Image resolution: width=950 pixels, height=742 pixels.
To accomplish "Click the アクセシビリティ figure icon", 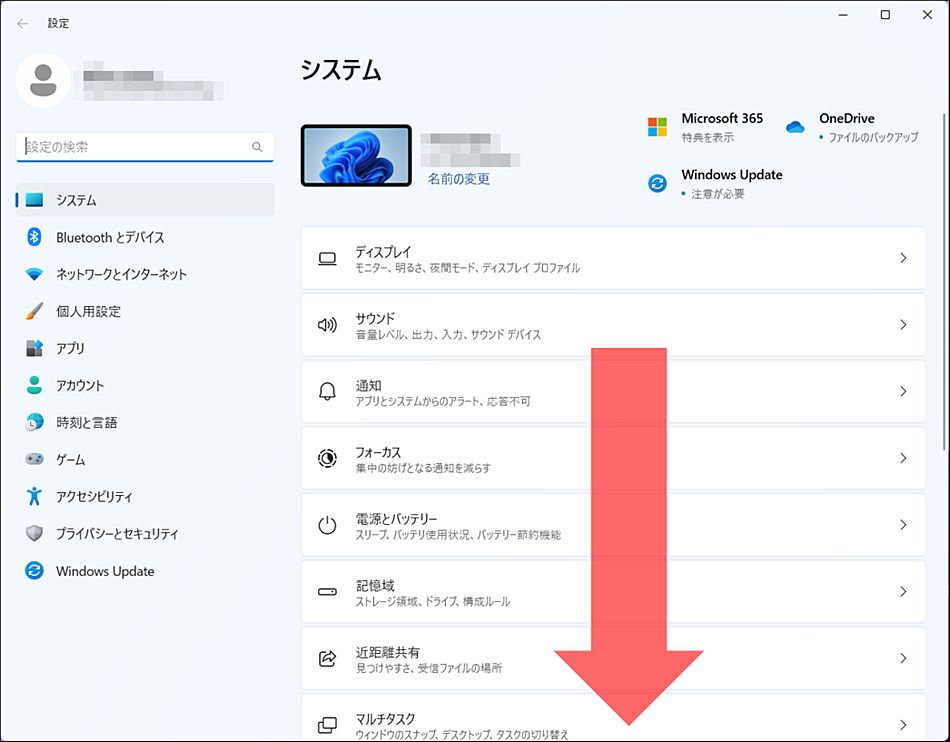I will point(32,496).
